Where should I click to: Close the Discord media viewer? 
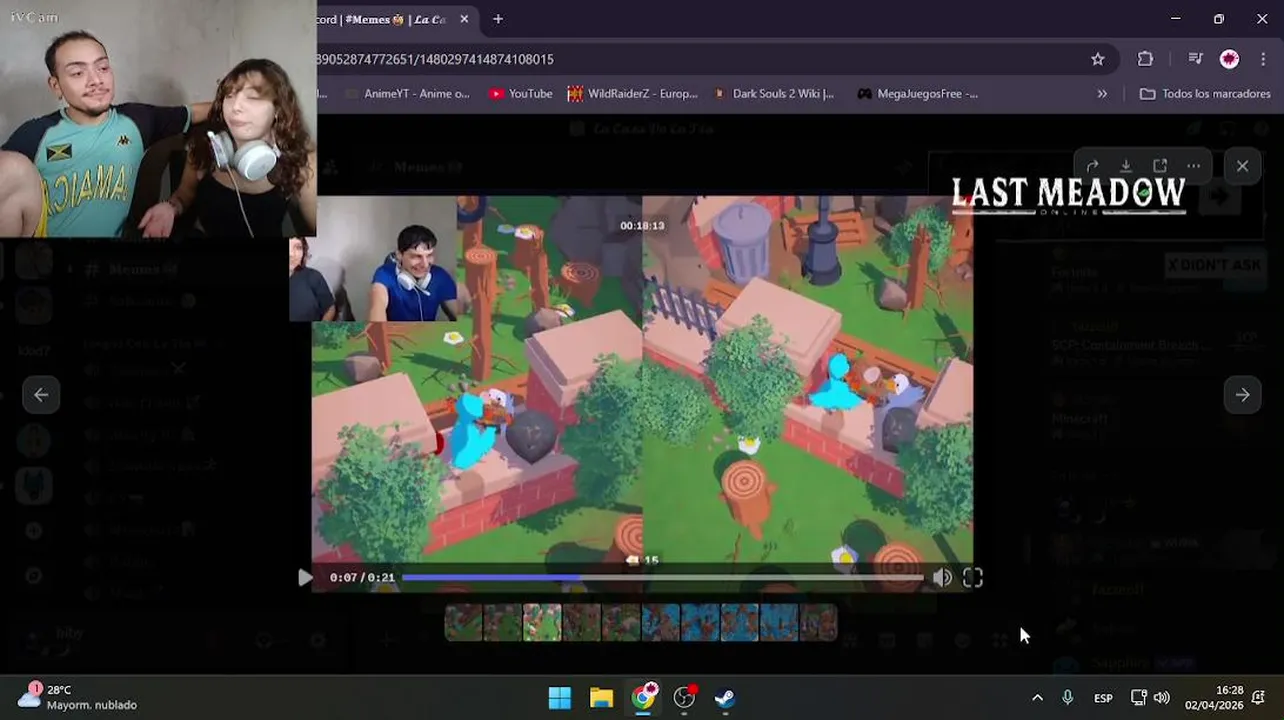[1242, 166]
